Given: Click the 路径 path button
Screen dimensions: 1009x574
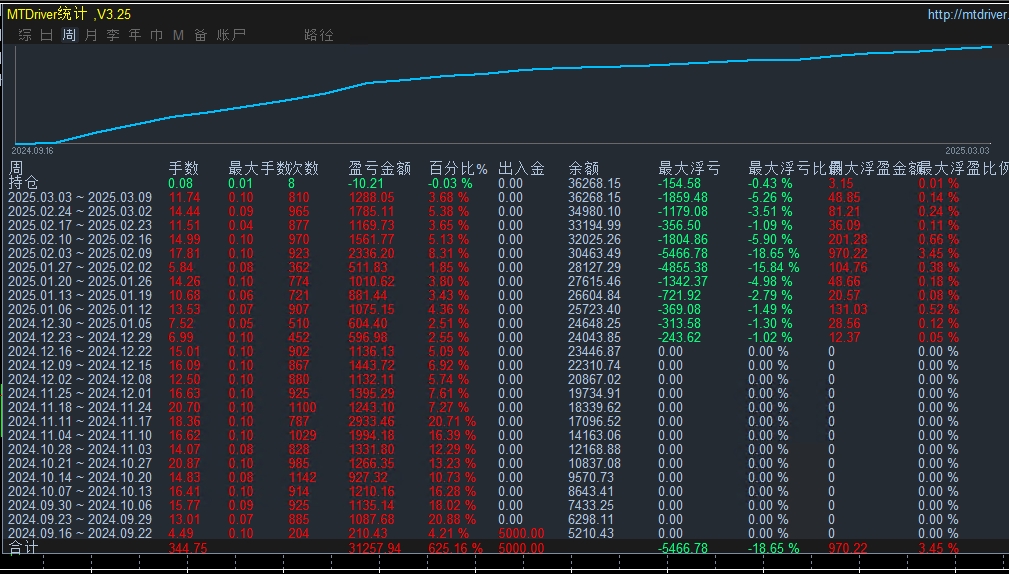Looking at the screenshot, I should click(x=318, y=35).
